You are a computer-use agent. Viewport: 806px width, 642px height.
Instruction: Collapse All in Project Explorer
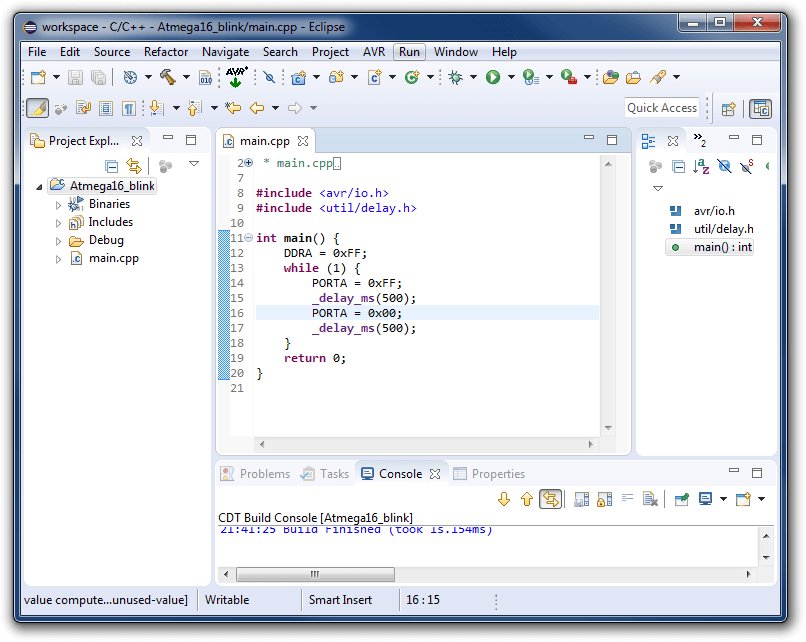point(112,166)
